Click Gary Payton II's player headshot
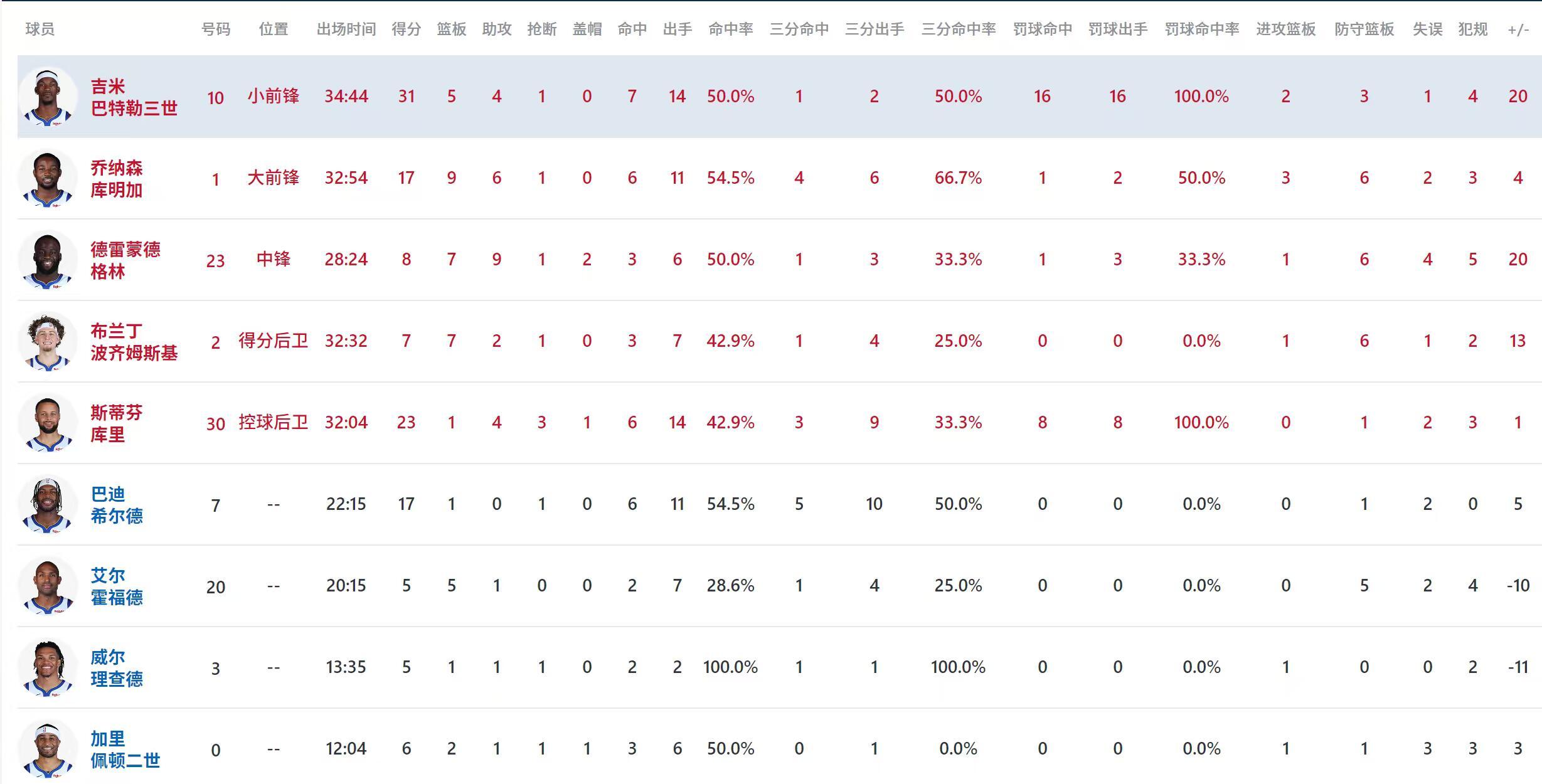The image size is (1542, 784). (48, 749)
